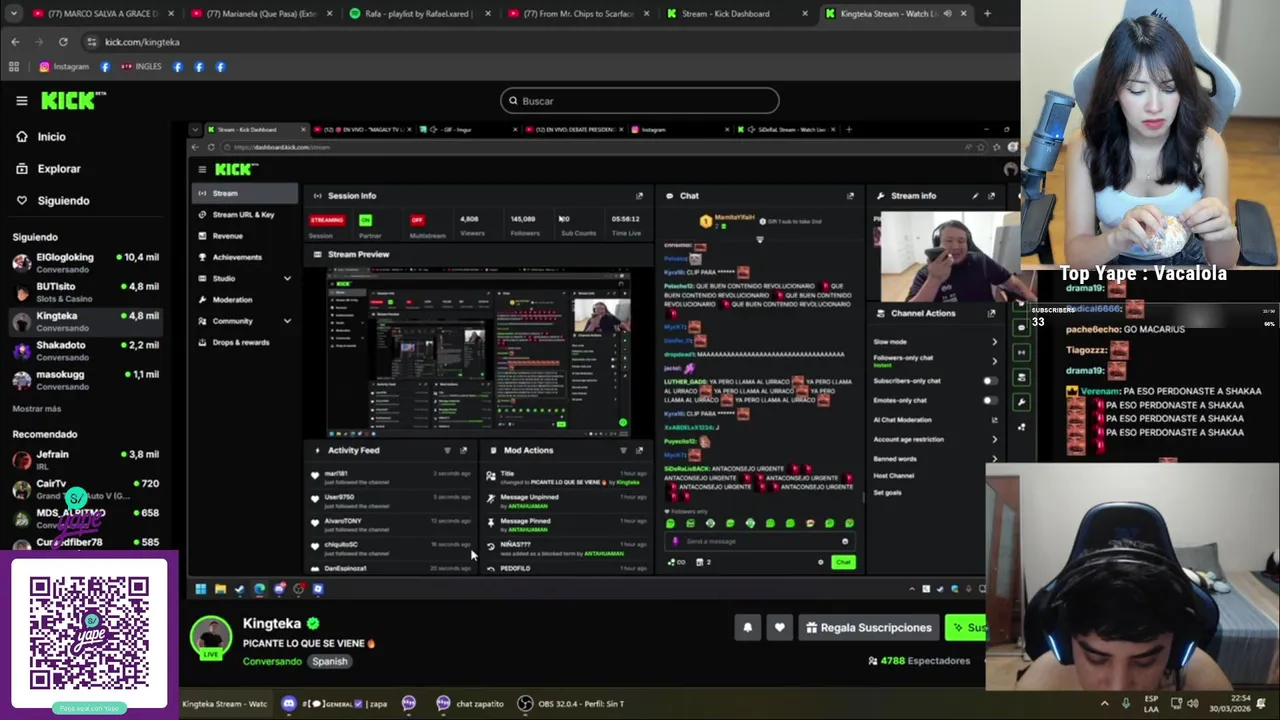Pop out the Session Info panel
The height and width of the screenshot is (720, 1280).
click(639, 196)
